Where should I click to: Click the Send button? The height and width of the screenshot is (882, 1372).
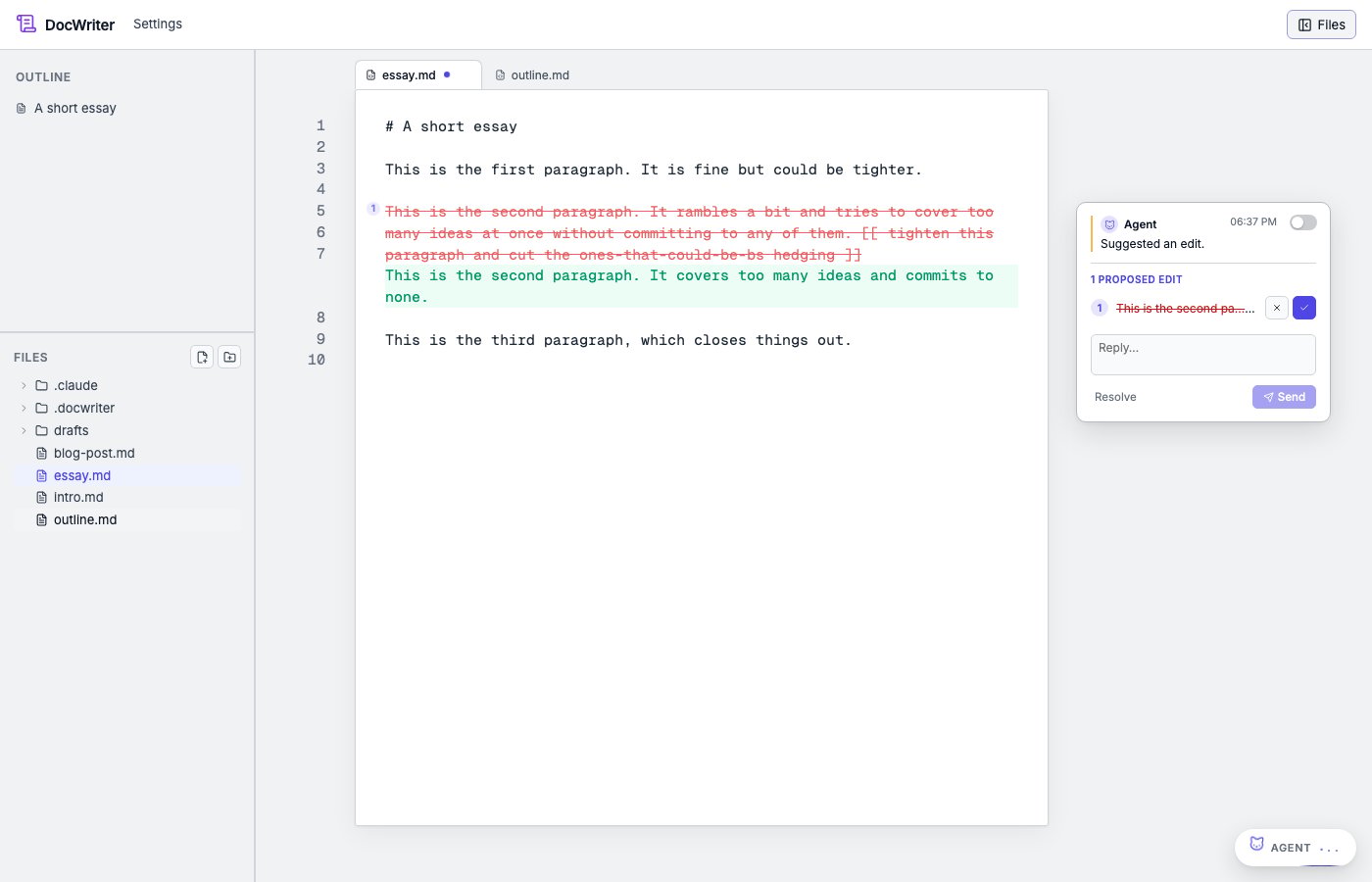click(1284, 397)
